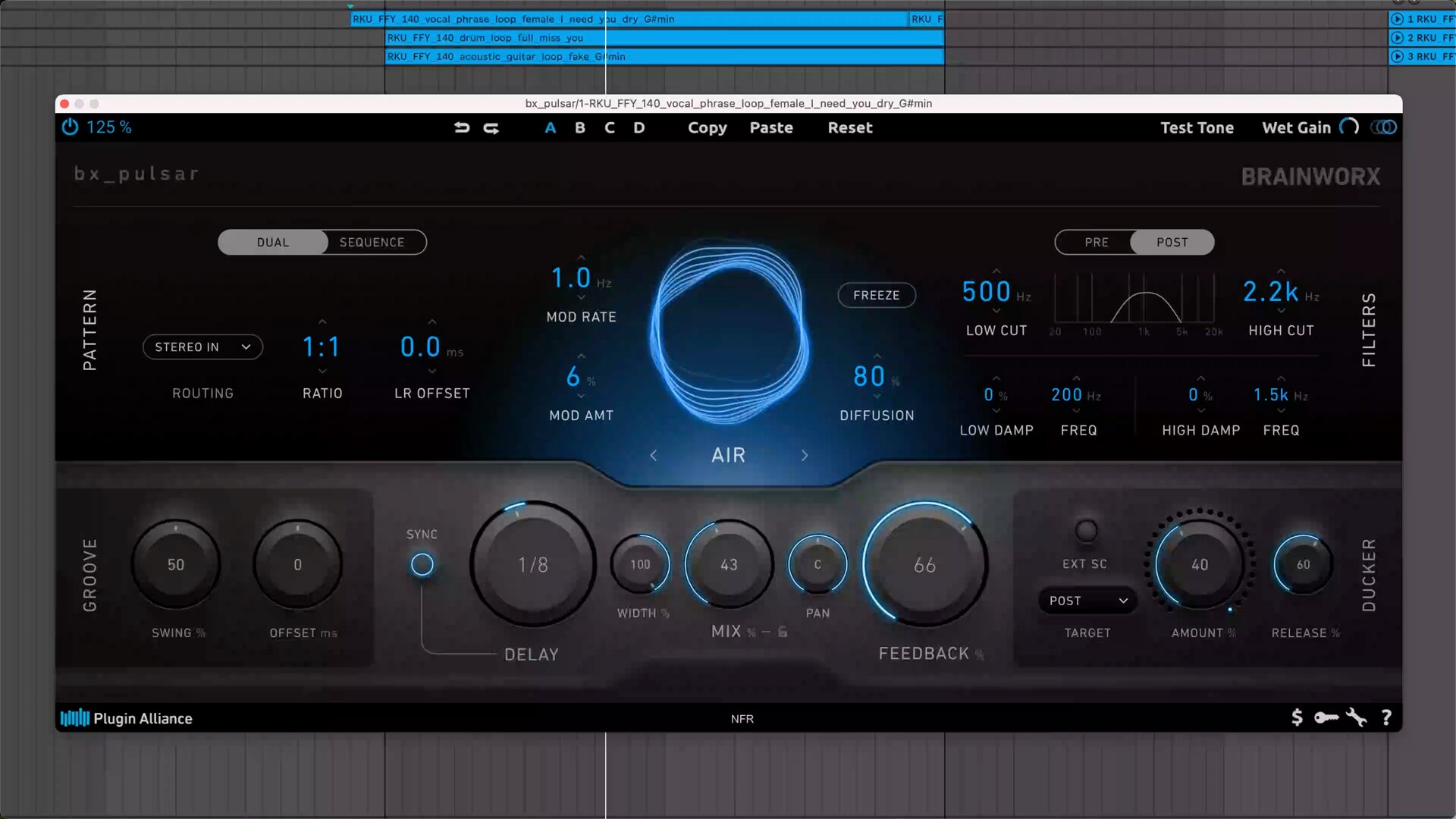The height and width of the screenshot is (819, 1456).
Task: Click the undo arrow icon
Action: (462, 127)
